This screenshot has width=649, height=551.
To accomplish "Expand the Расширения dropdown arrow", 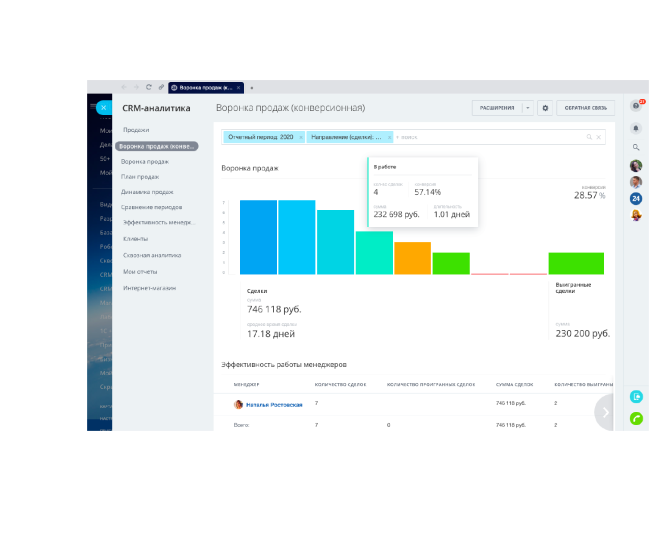I will coord(528,108).
